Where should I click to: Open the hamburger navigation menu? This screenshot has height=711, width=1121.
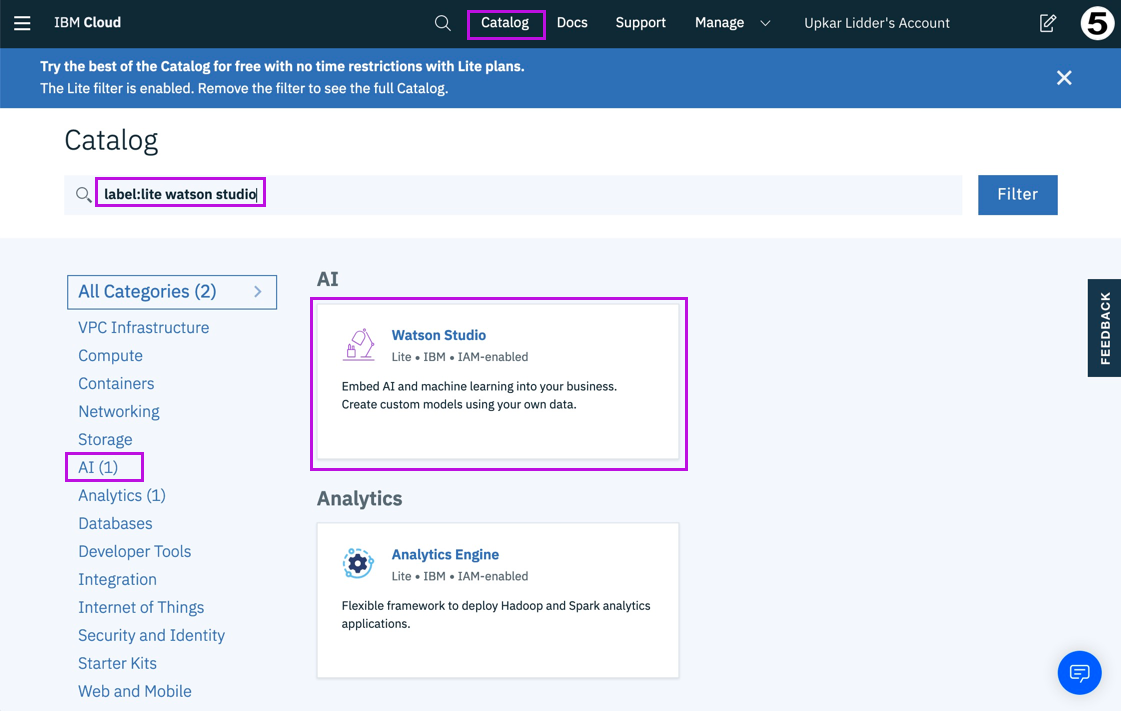click(x=22, y=23)
